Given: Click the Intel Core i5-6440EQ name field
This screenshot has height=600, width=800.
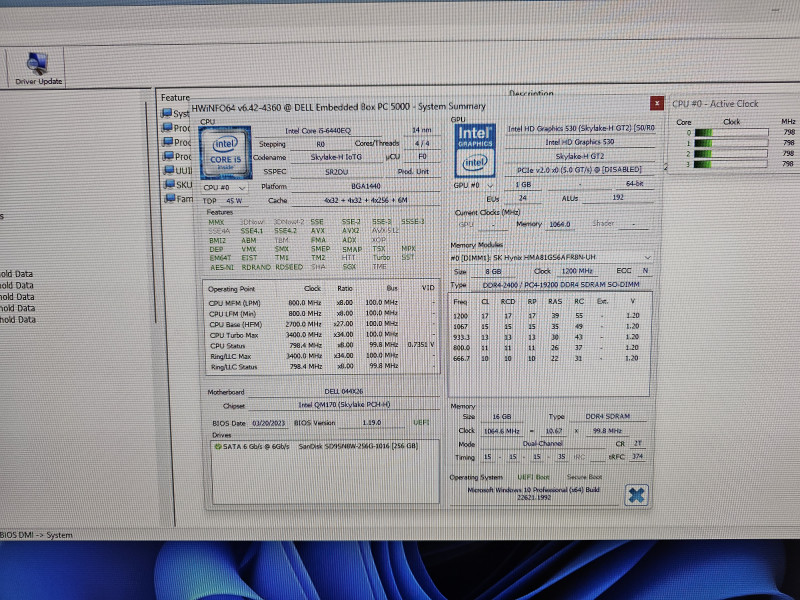Looking at the screenshot, I should [x=318, y=131].
